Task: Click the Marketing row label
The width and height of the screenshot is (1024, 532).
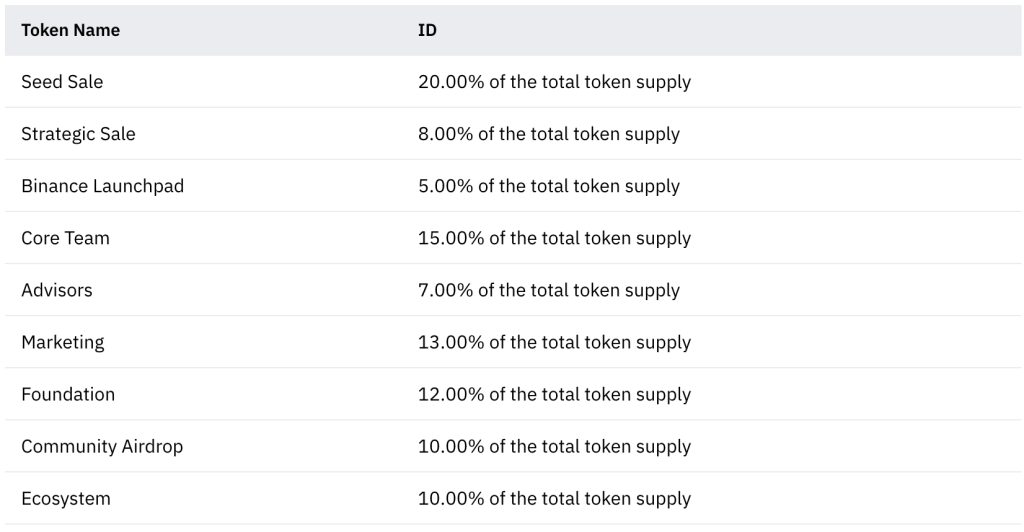Action: [x=63, y=342]
